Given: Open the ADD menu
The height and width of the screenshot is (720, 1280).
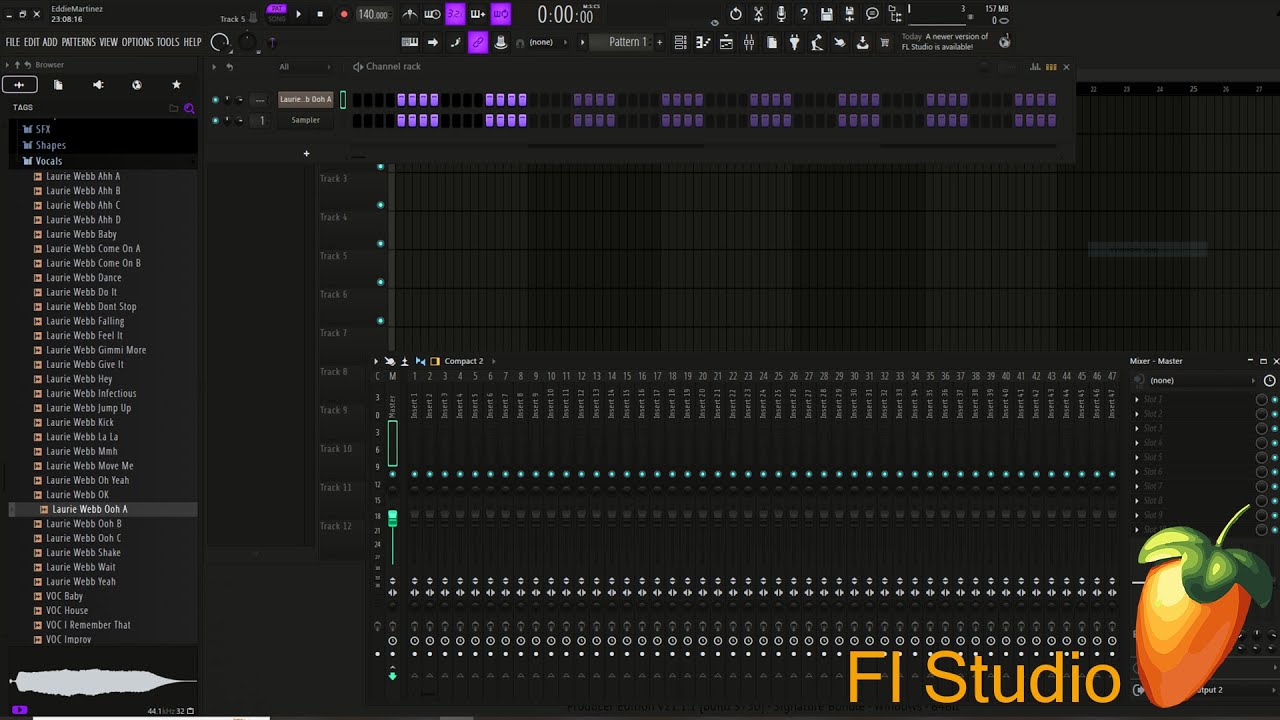Looking at the screenshot, I should (x=50, y=42).
